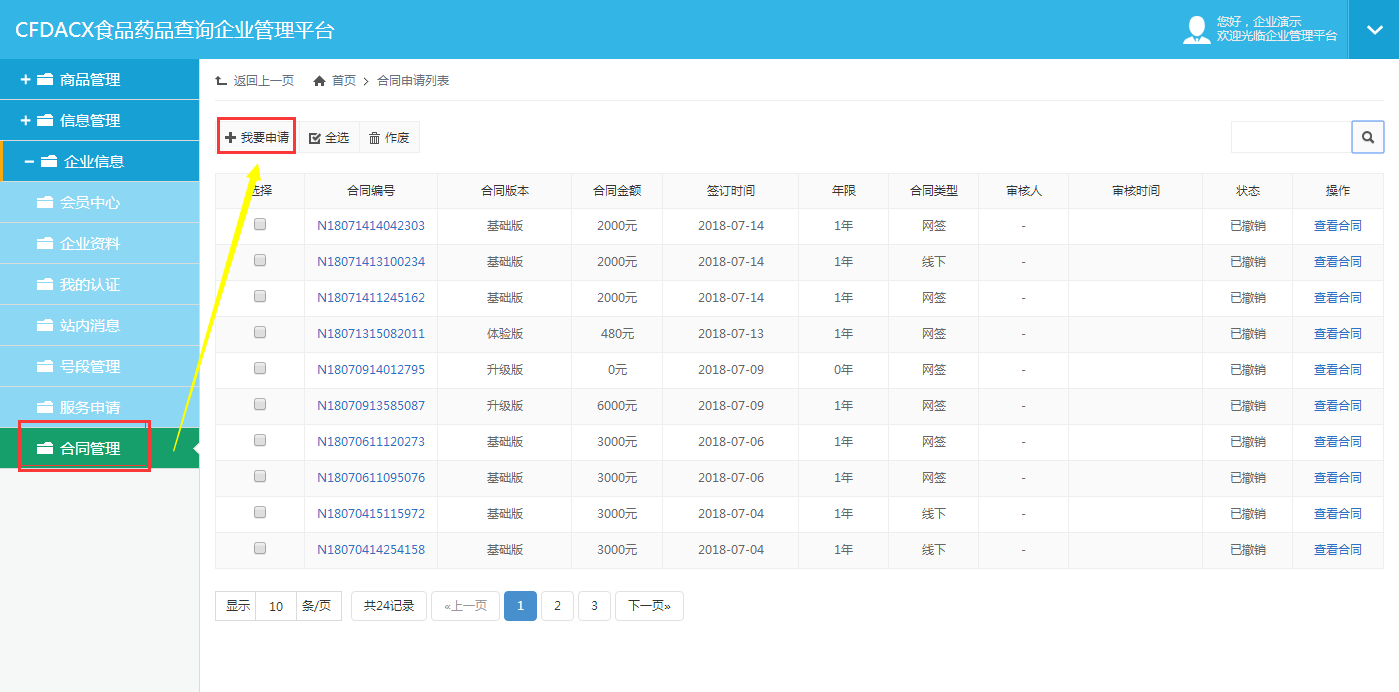Click the home icon in breadcrumb
Image resolution: width=1399 pixels, height=692 pixels.
[x=320, y=81]
